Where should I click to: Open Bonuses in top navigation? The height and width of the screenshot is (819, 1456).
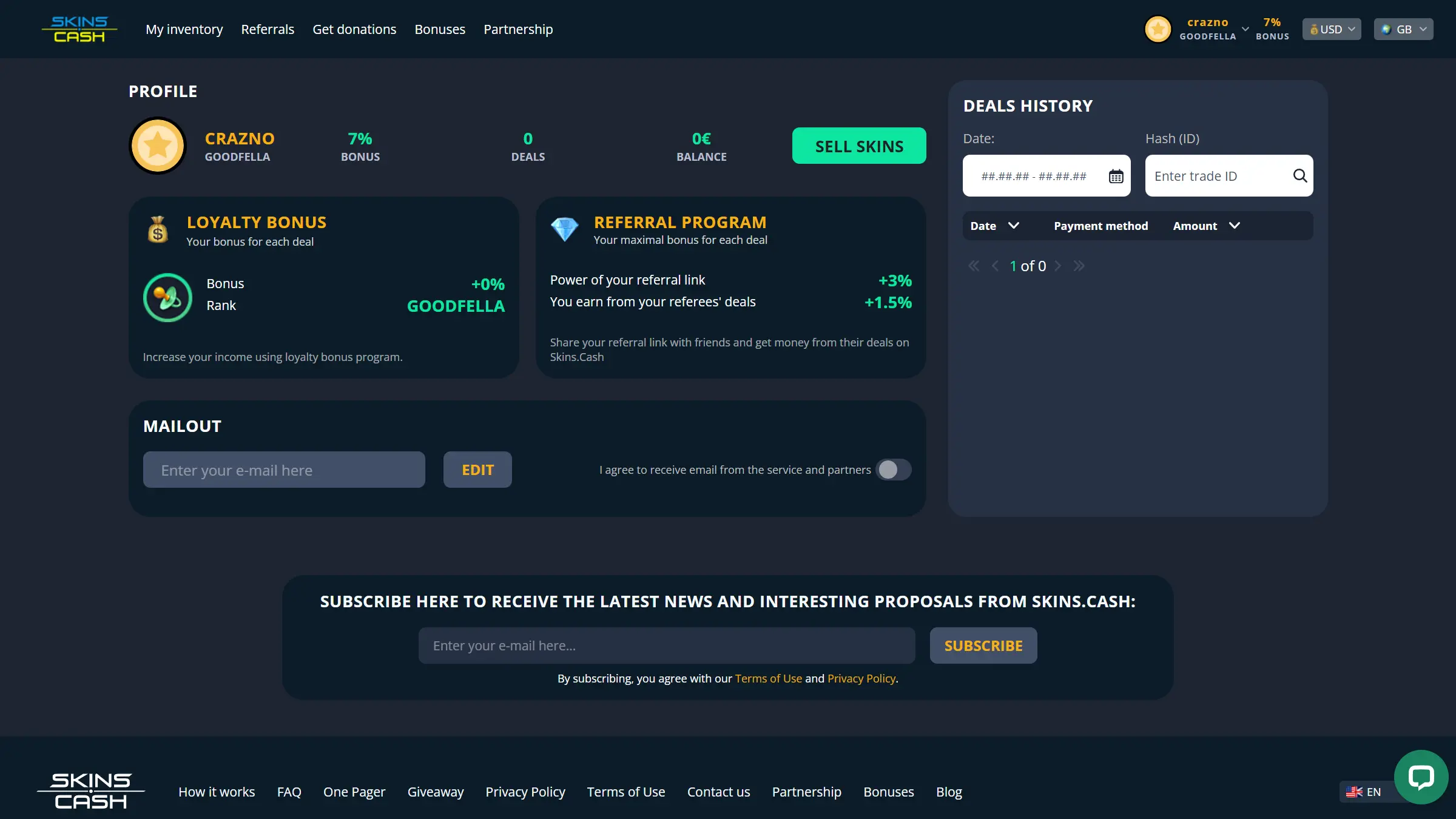[x=440, y=29]
